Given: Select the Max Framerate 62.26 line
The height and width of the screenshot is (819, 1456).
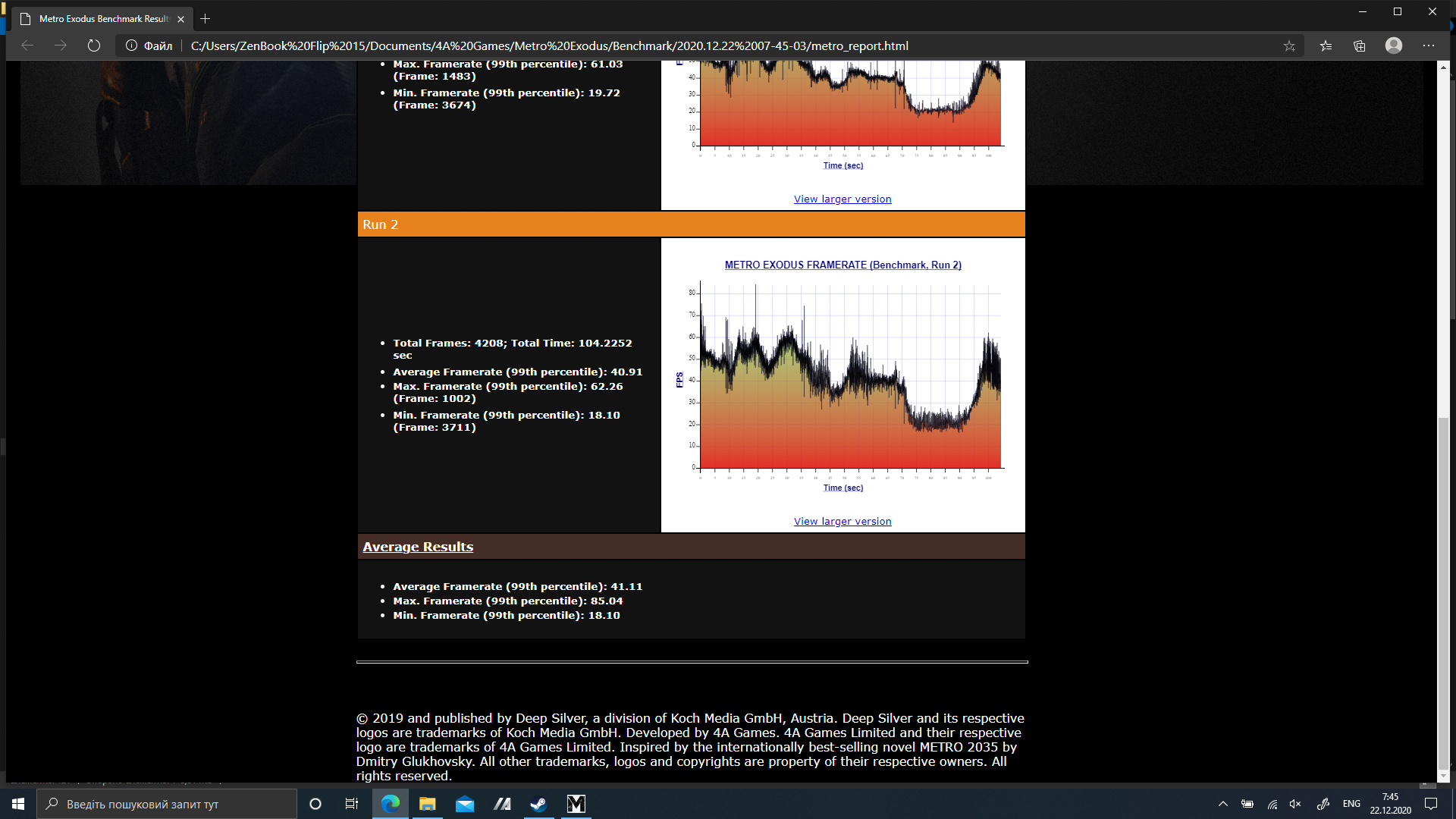Looking at the screenshot, I should click(508, 392).
